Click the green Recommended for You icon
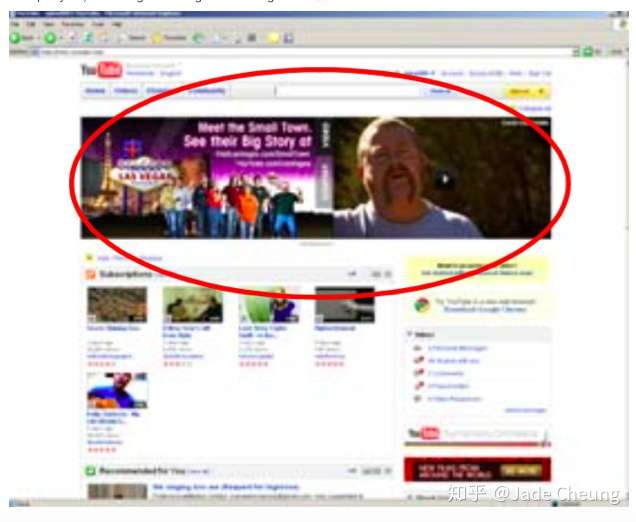This screenshot has height=522, width=636. tap(90, 471)
